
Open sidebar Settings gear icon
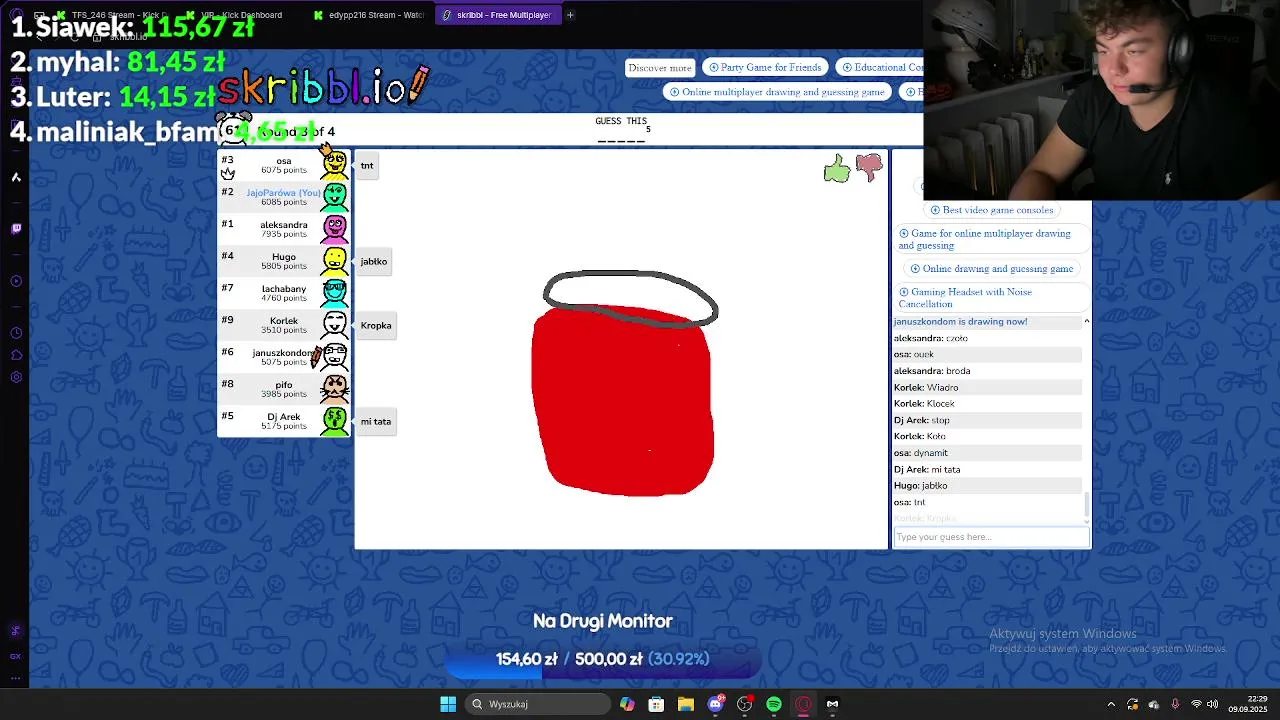tap(16, 377)
